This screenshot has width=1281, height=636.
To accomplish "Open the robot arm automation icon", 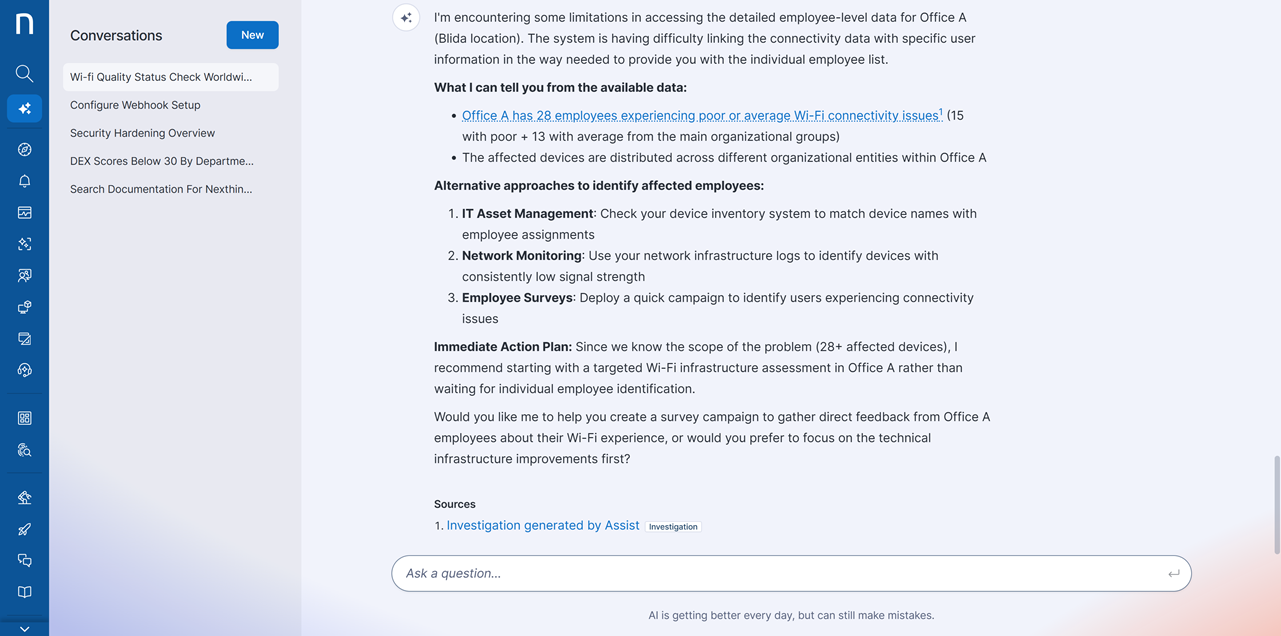I will (x=24, y=497).
